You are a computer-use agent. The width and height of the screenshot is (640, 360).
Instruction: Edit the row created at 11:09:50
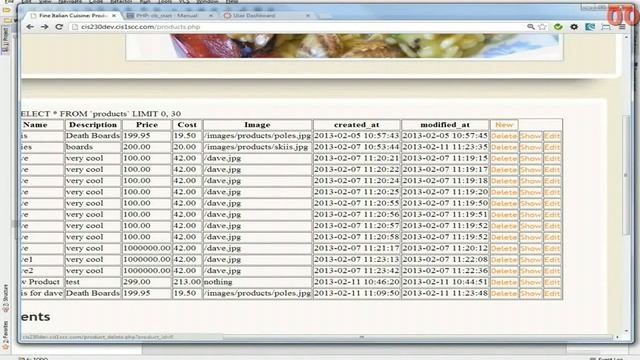pos(552,293)
